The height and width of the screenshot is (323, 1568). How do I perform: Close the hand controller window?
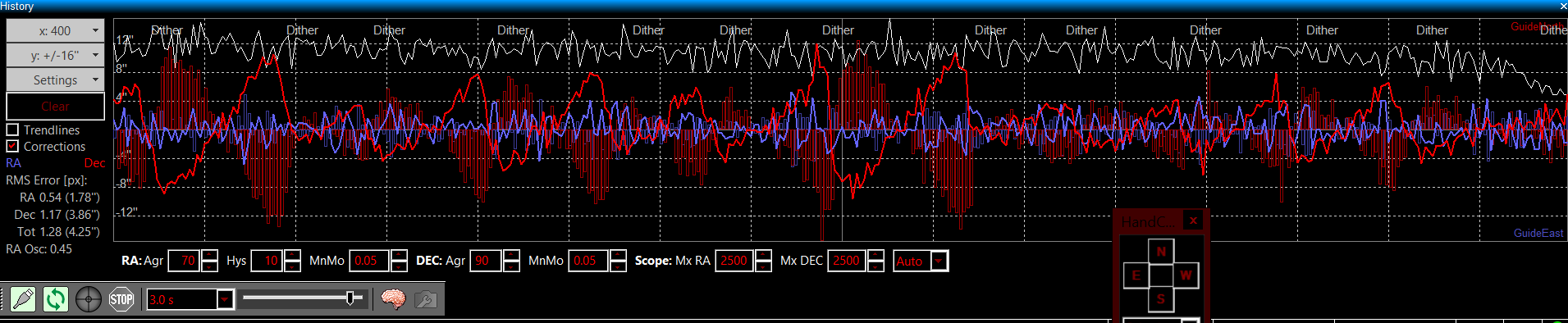tap(1193, 221)
